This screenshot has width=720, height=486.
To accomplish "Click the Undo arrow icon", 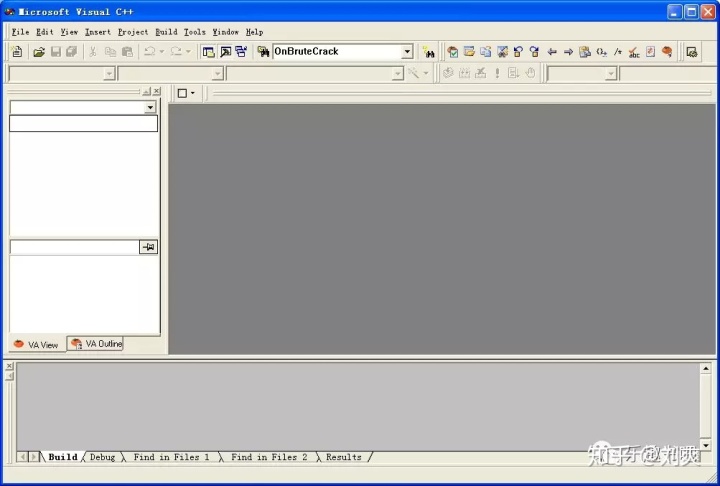I will tap(150, 51).
